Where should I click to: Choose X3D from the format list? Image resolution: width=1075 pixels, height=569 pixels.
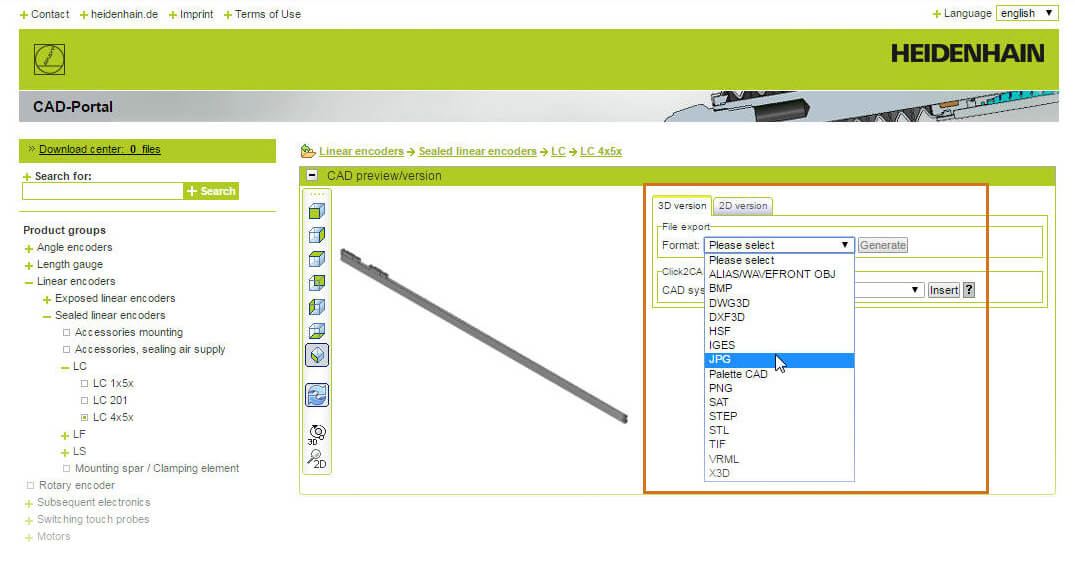click(x=779, y=473)
